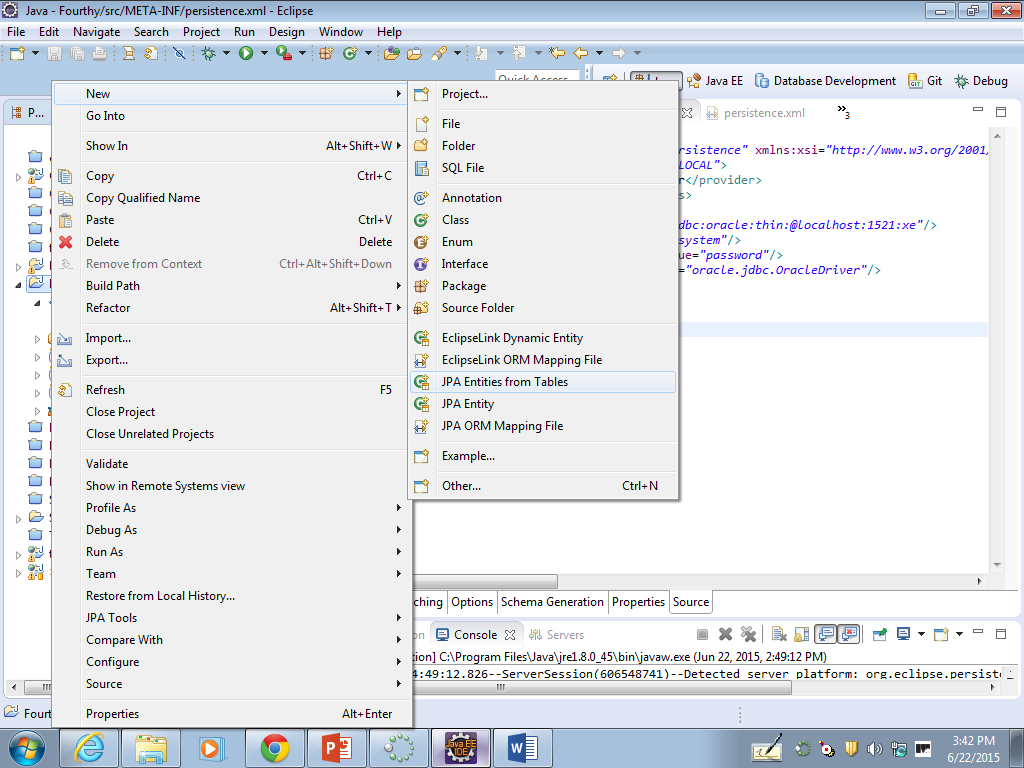The image size is (1024, 768).
Task: Pin the console view
Action: (x=880, y=634)
